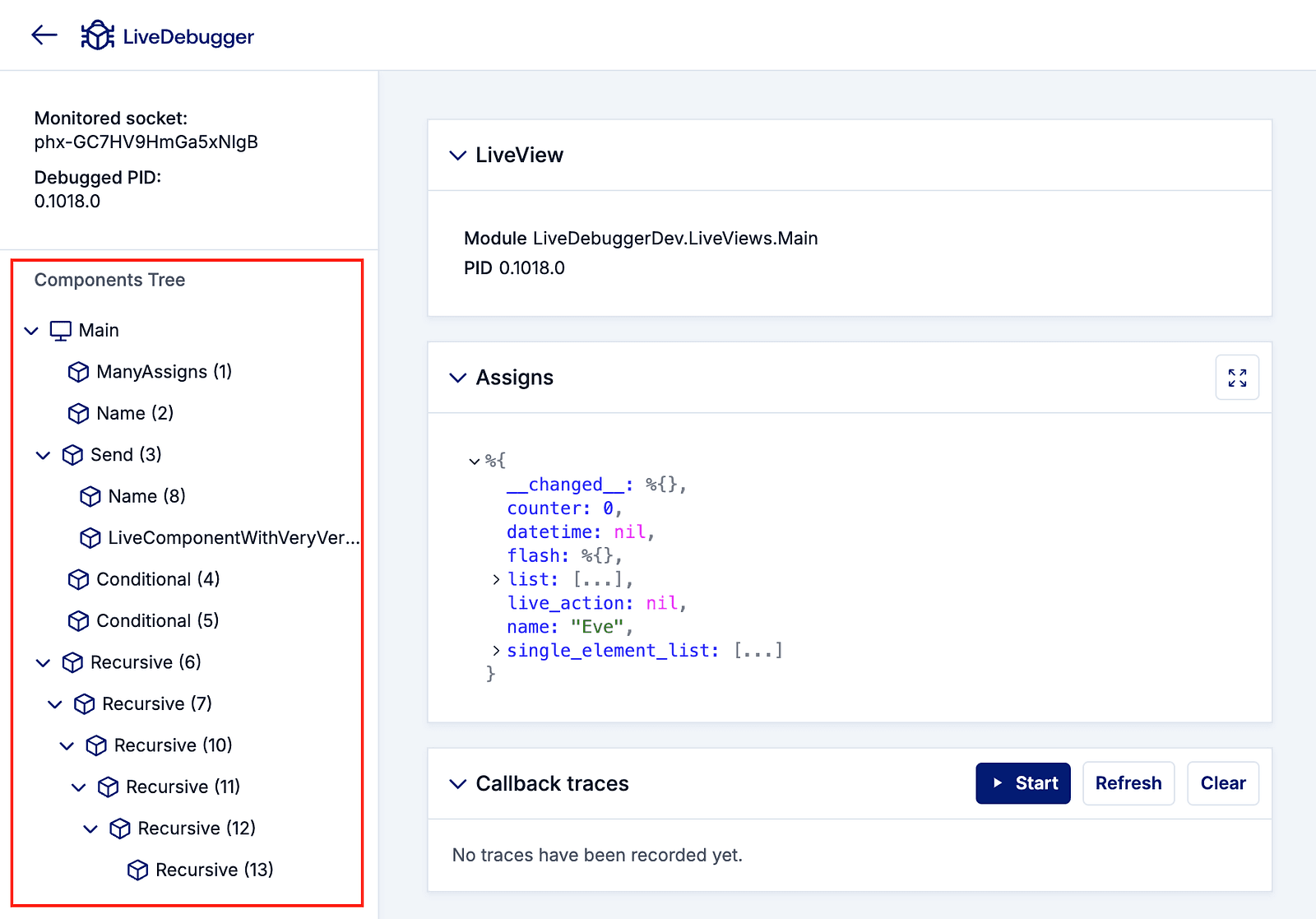Screen dimensions: 1316x919
Task: Collapse the Recursive (6) node chevron
Action: coord(44,662)
